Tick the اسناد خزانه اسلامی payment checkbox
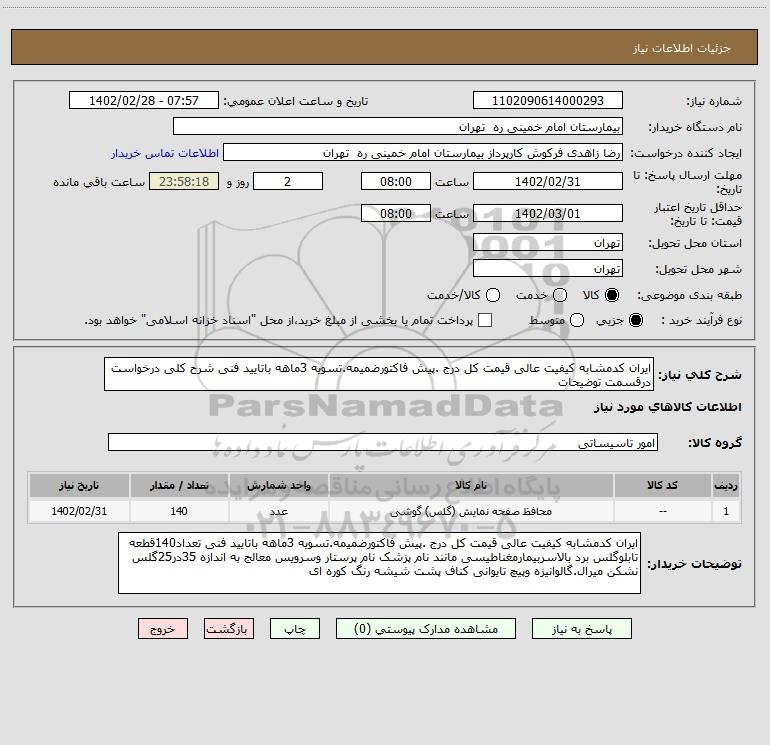 [x=485, y=320]
